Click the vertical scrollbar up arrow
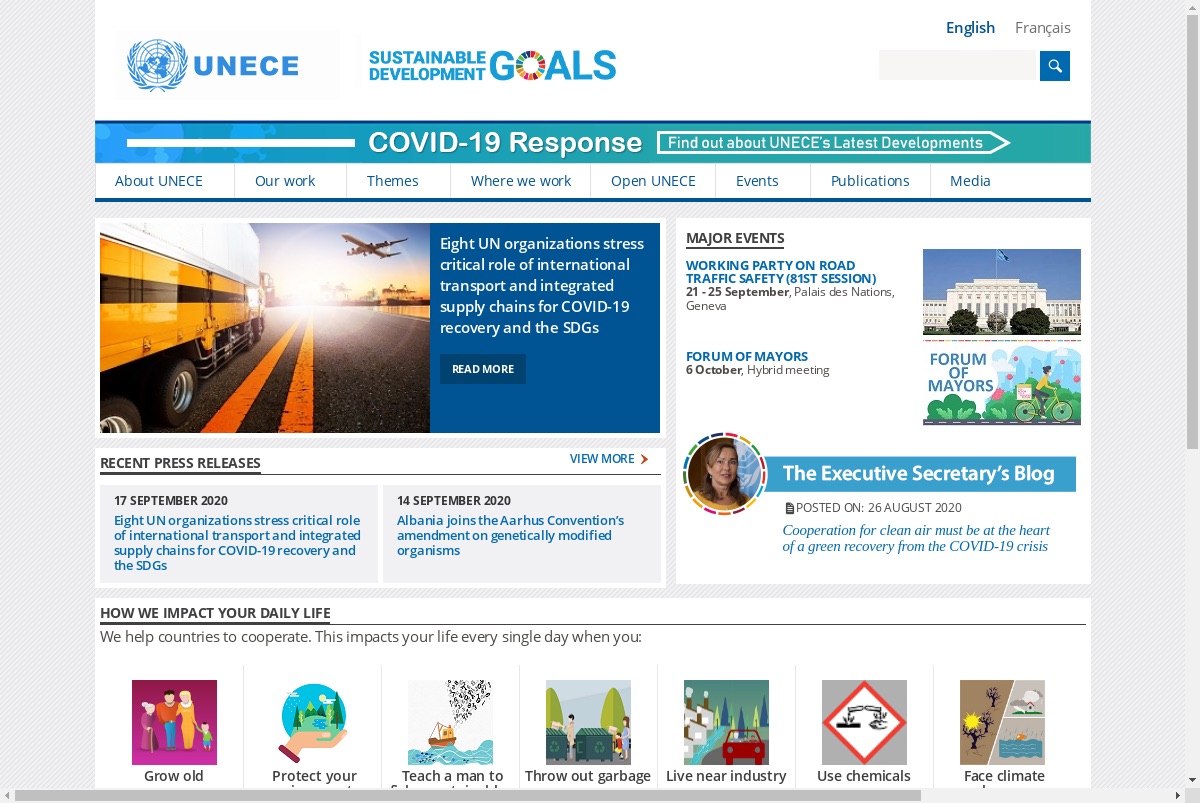 [1192, 7]
